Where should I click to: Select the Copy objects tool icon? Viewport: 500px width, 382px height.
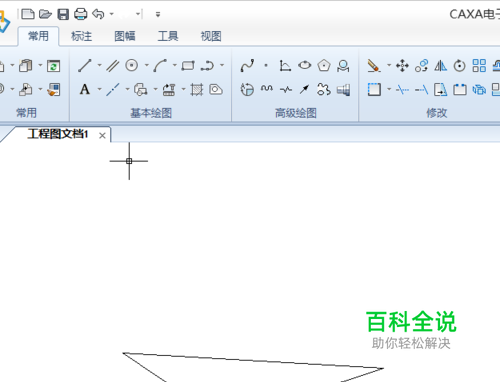(421, 65)
